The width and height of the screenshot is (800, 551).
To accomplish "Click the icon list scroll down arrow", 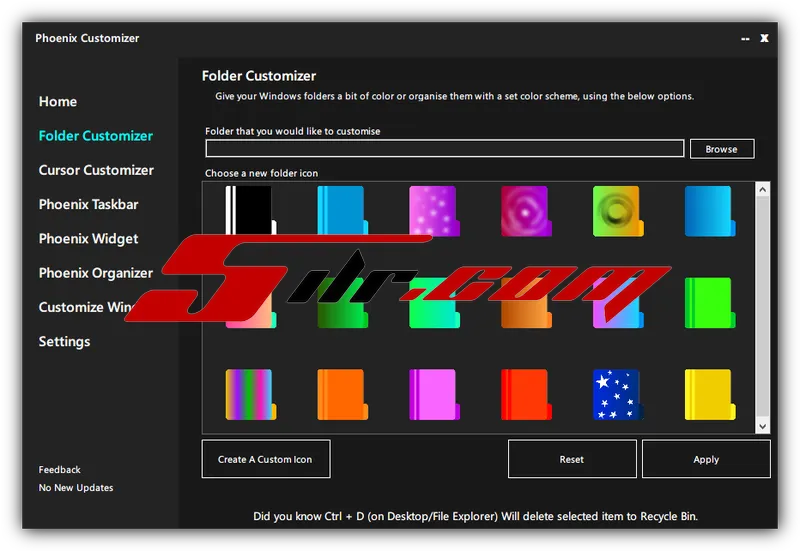I will (x=762, y=426).
